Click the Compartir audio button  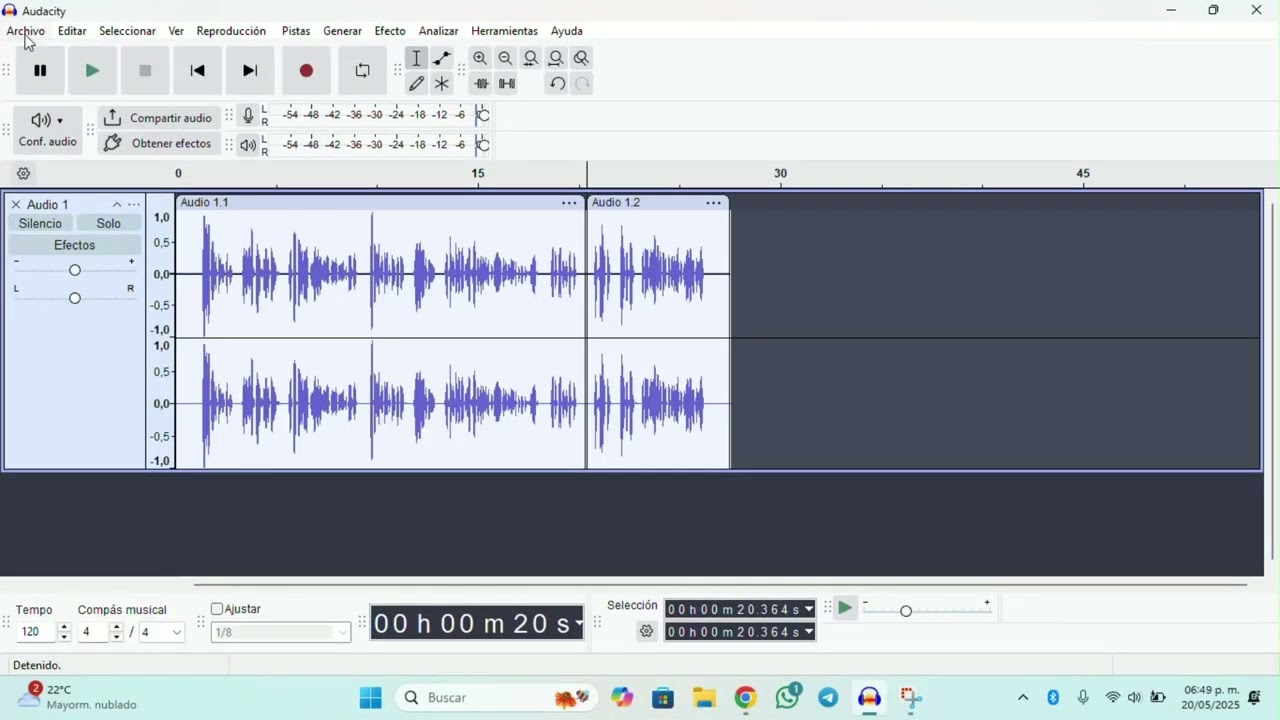(157, 118)
